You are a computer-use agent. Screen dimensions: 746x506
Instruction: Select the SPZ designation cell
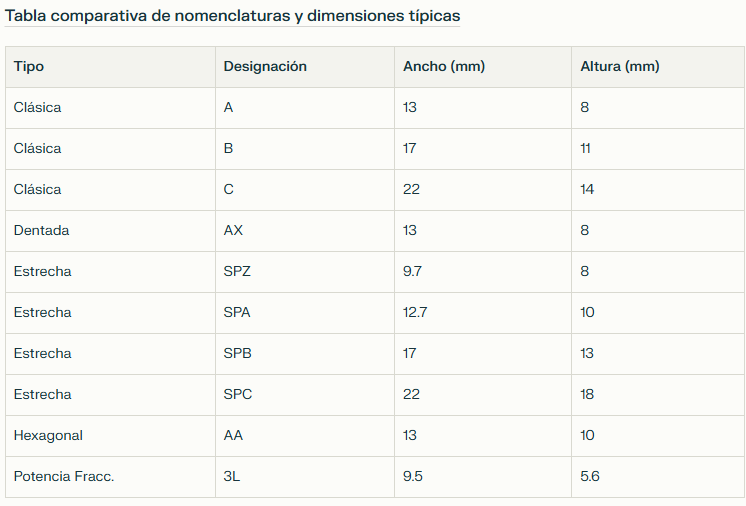tap(305, 272)
